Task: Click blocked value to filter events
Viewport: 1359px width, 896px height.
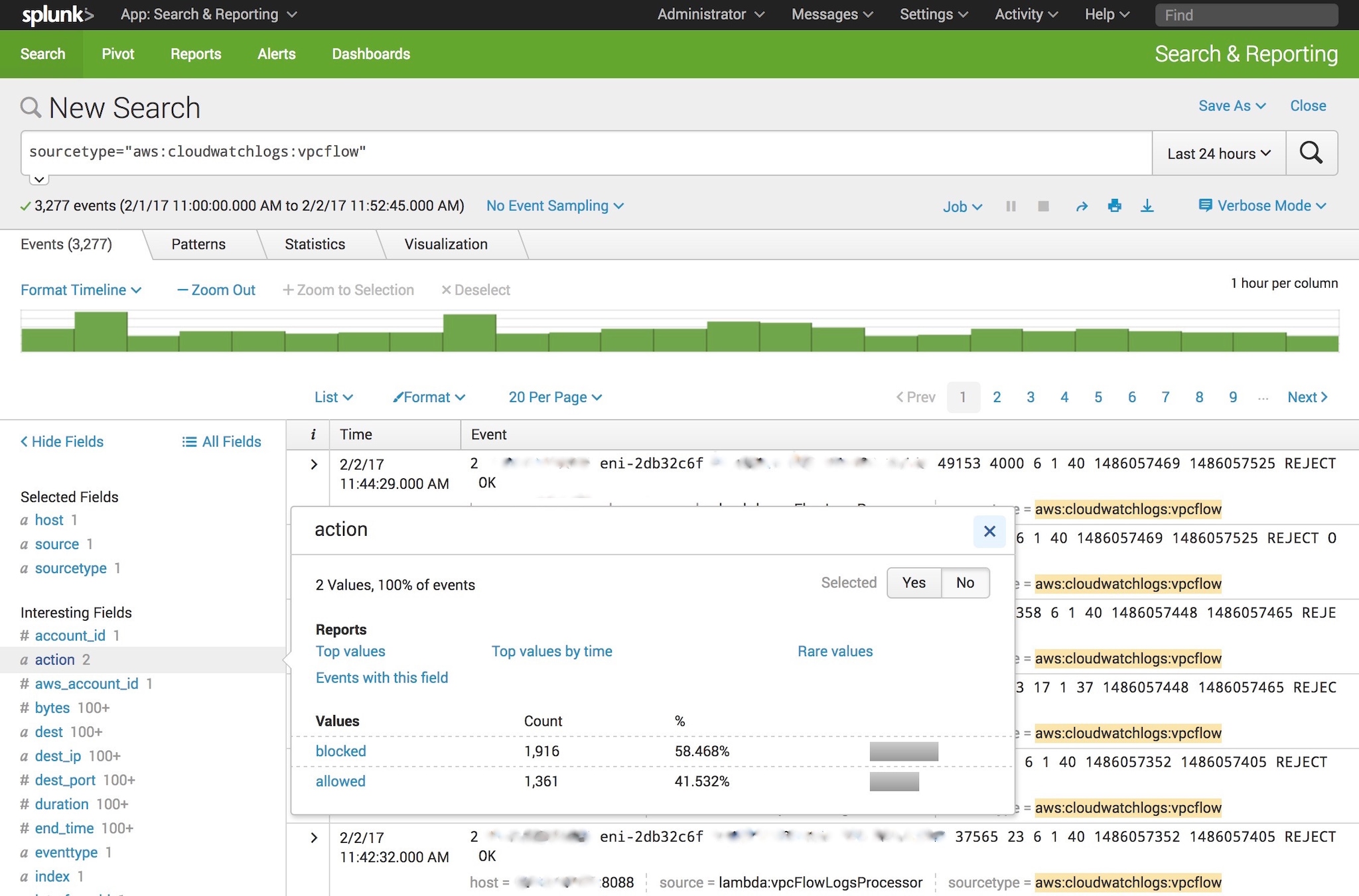Action: 340,751
